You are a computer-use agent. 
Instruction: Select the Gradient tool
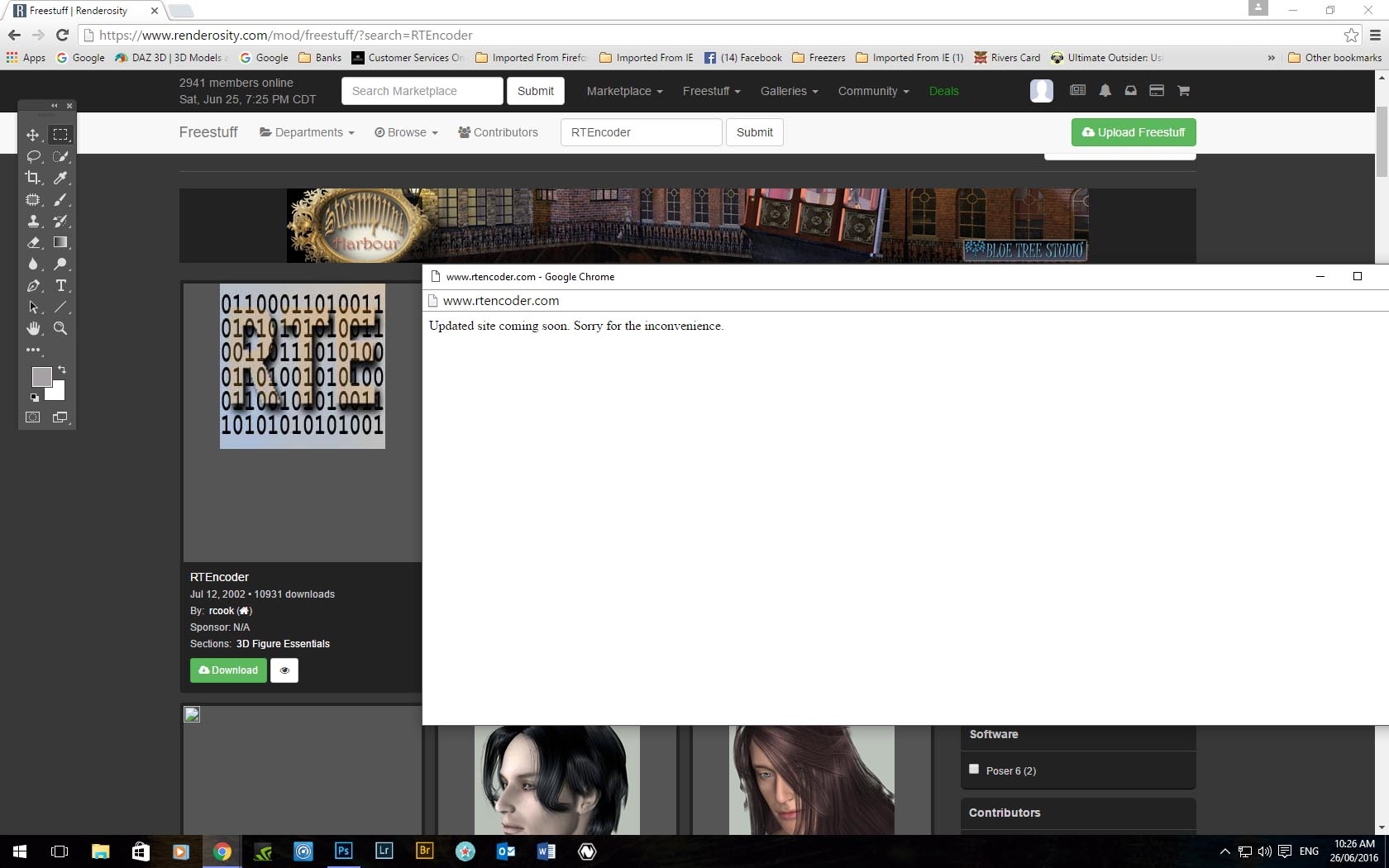click(60, 242)
